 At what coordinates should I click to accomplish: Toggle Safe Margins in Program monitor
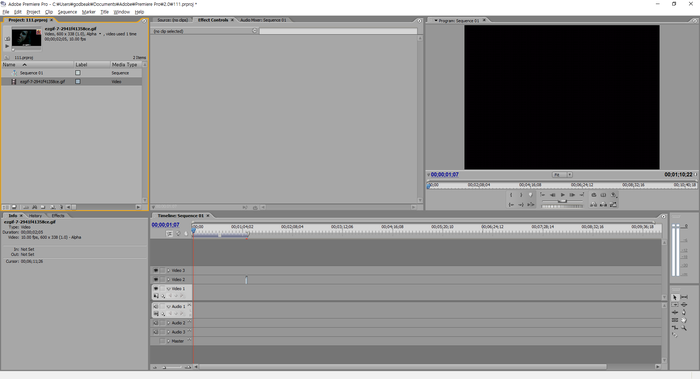pyautogui.click(x=603, y=195)
